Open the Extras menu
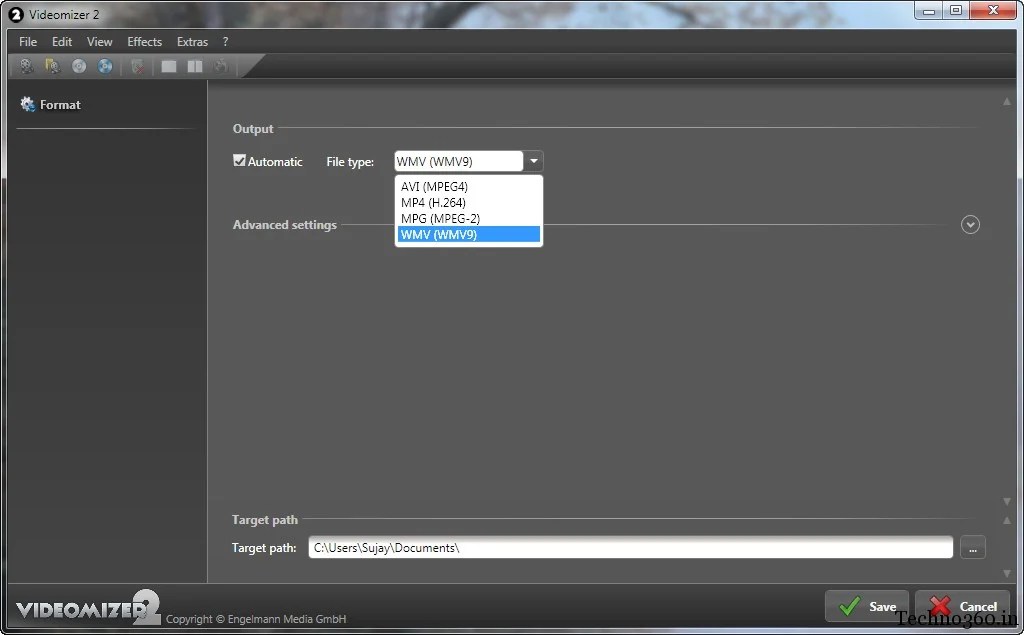The width and height of the screenshot is (1024, 635). pyautogui.click(x=192, y=41)
